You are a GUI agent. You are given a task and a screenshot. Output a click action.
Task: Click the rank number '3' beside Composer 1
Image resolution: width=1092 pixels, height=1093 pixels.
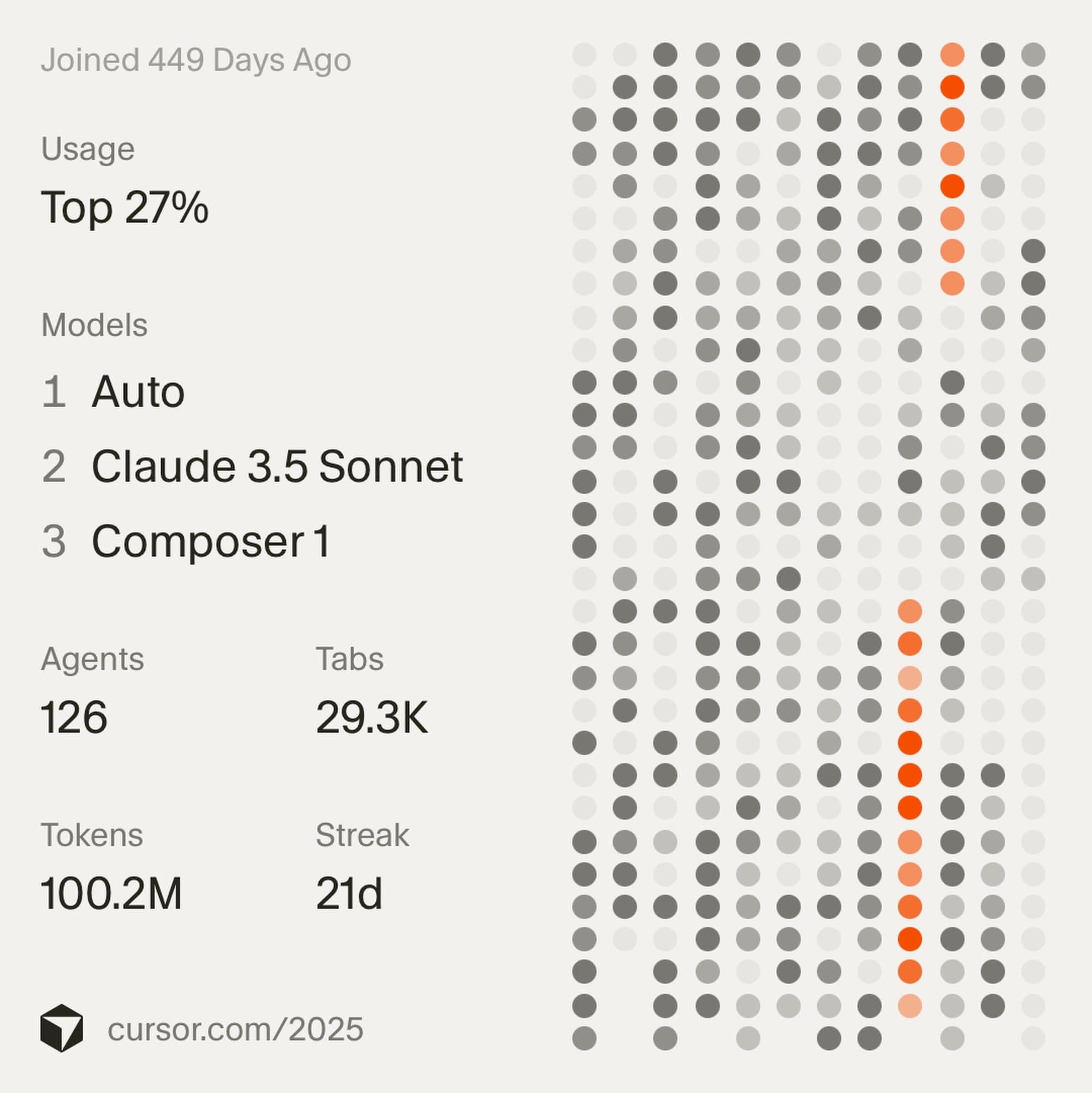[54, 542]
